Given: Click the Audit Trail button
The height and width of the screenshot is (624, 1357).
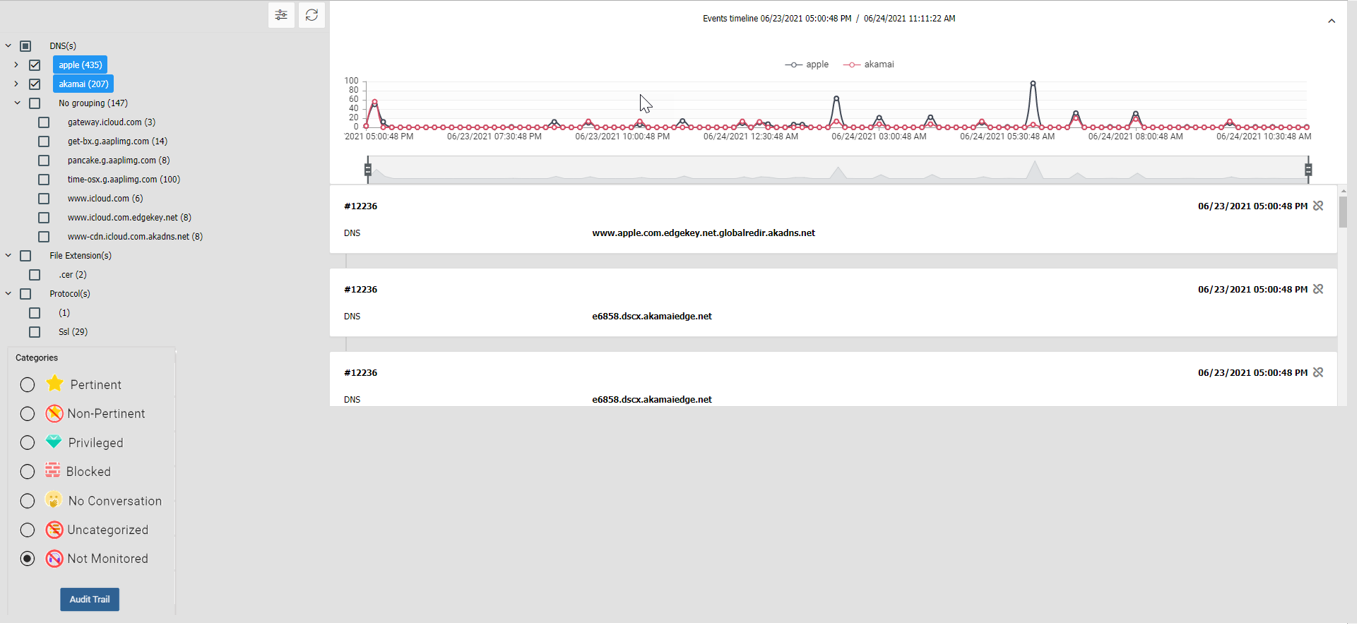Looking at the screenshot, I should pyautogui.click(x=89, y=599).
